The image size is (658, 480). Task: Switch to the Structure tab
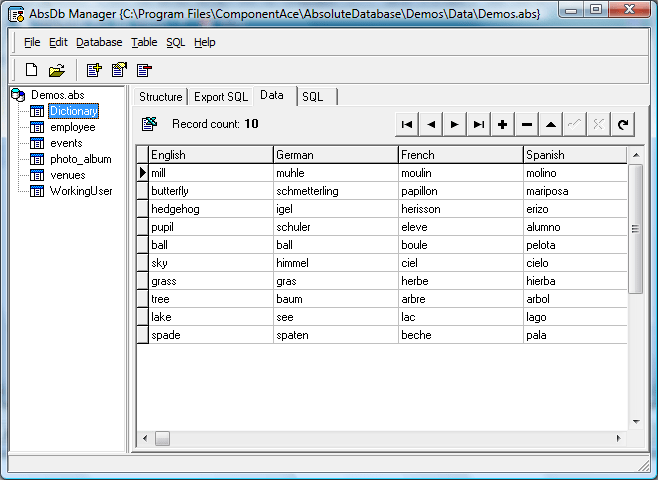(161, 97)
